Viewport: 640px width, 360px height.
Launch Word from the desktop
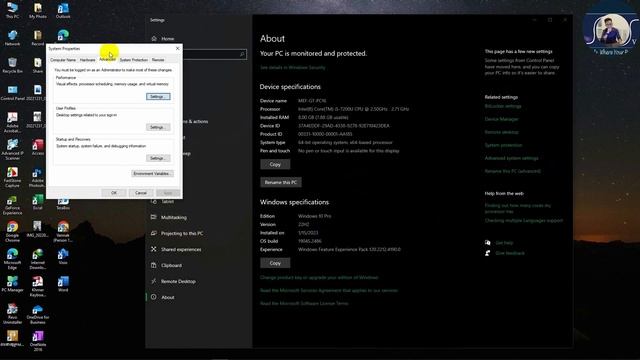(63, 284)
